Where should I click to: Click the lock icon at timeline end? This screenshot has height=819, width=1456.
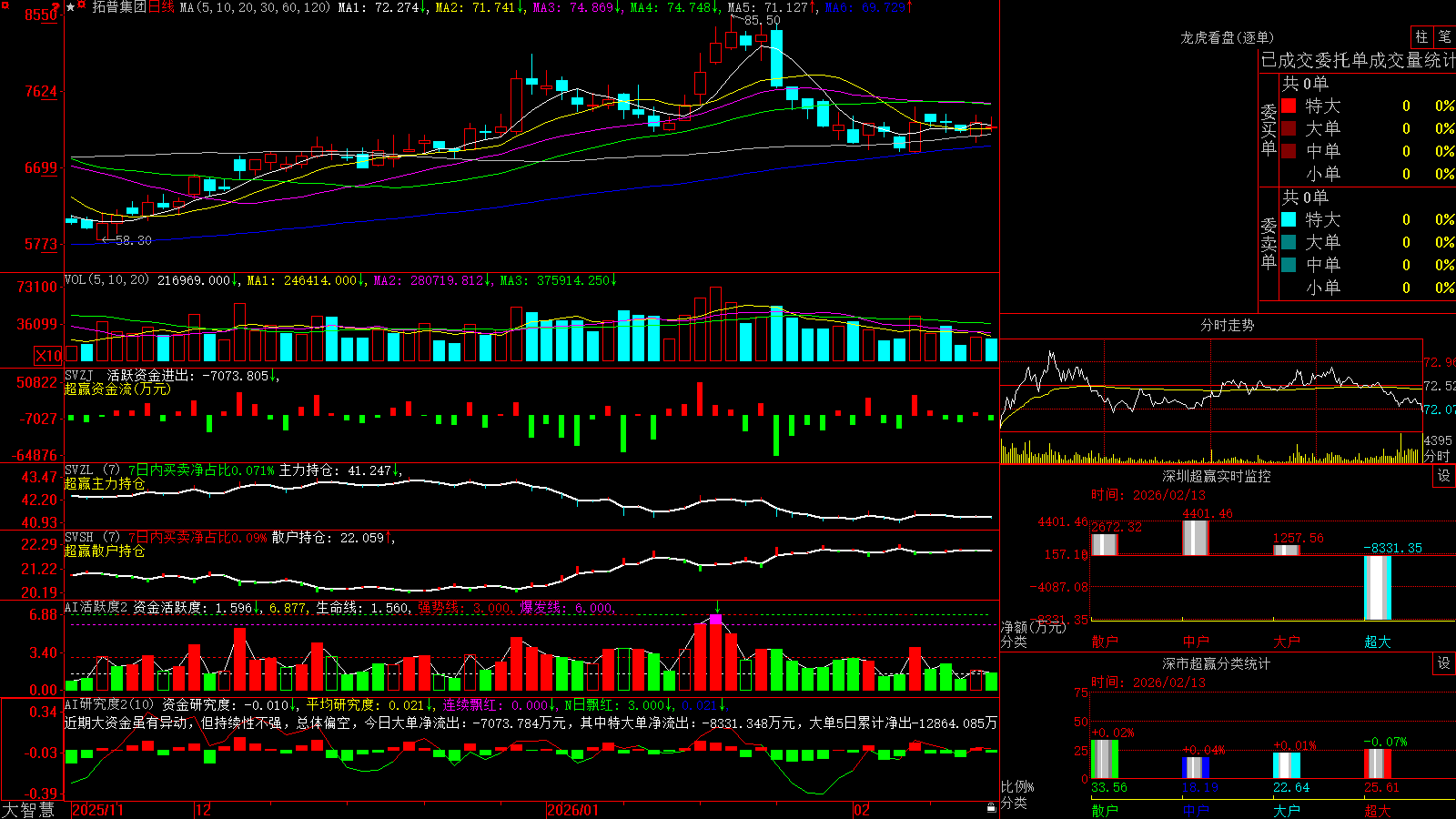click(x=991, y=808)
